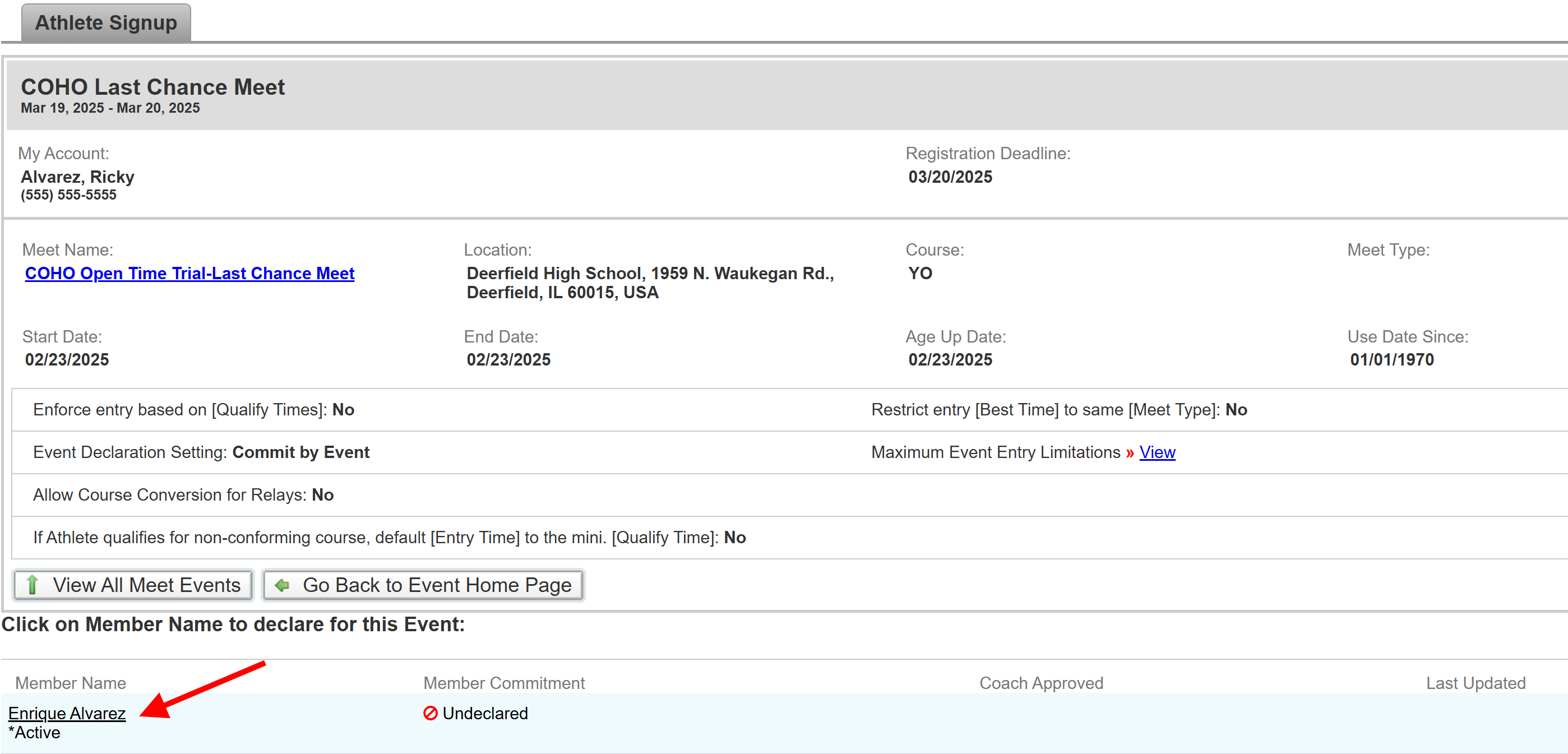Screen dimensions: 1568x754
Task: Click account name Alvarez, Ricky
Action: (77, 177)
